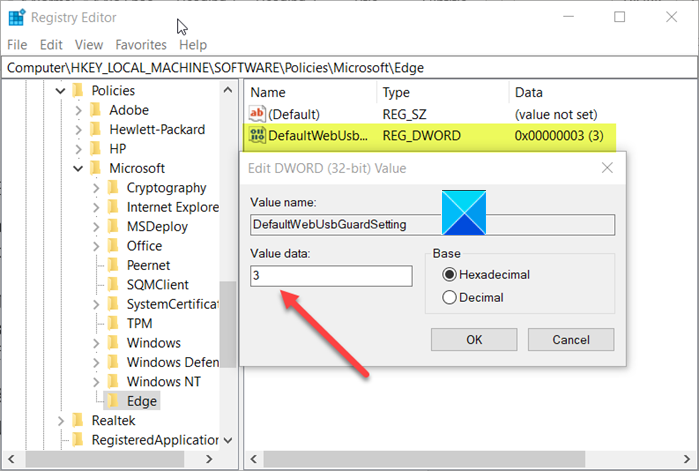Click the registry path address bar
Image resolution: width=699 pixels, height=471 pixels.
[x=350, y=68]
